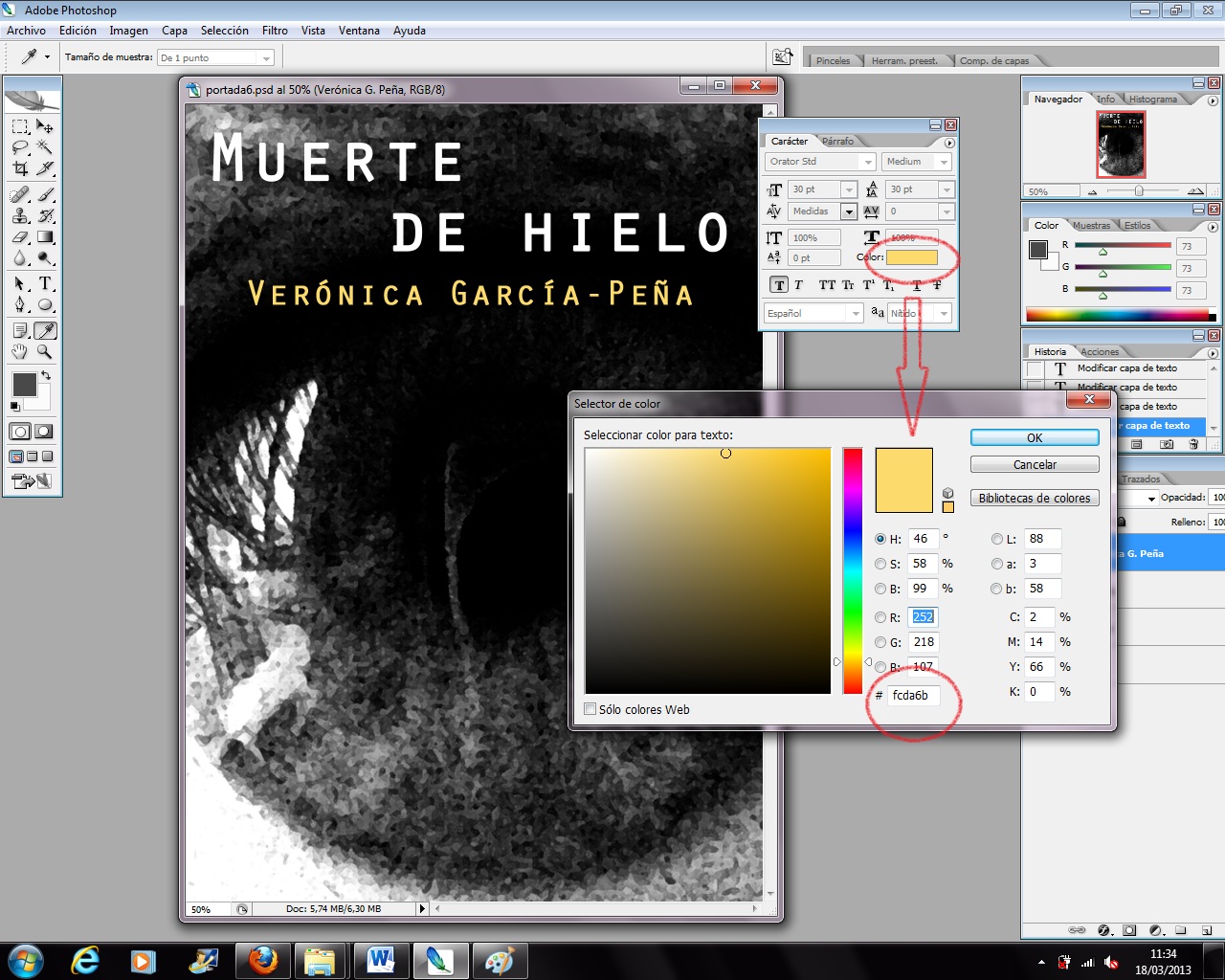Expand the Tamaño de muestra dropdown

tap(216, 58)
